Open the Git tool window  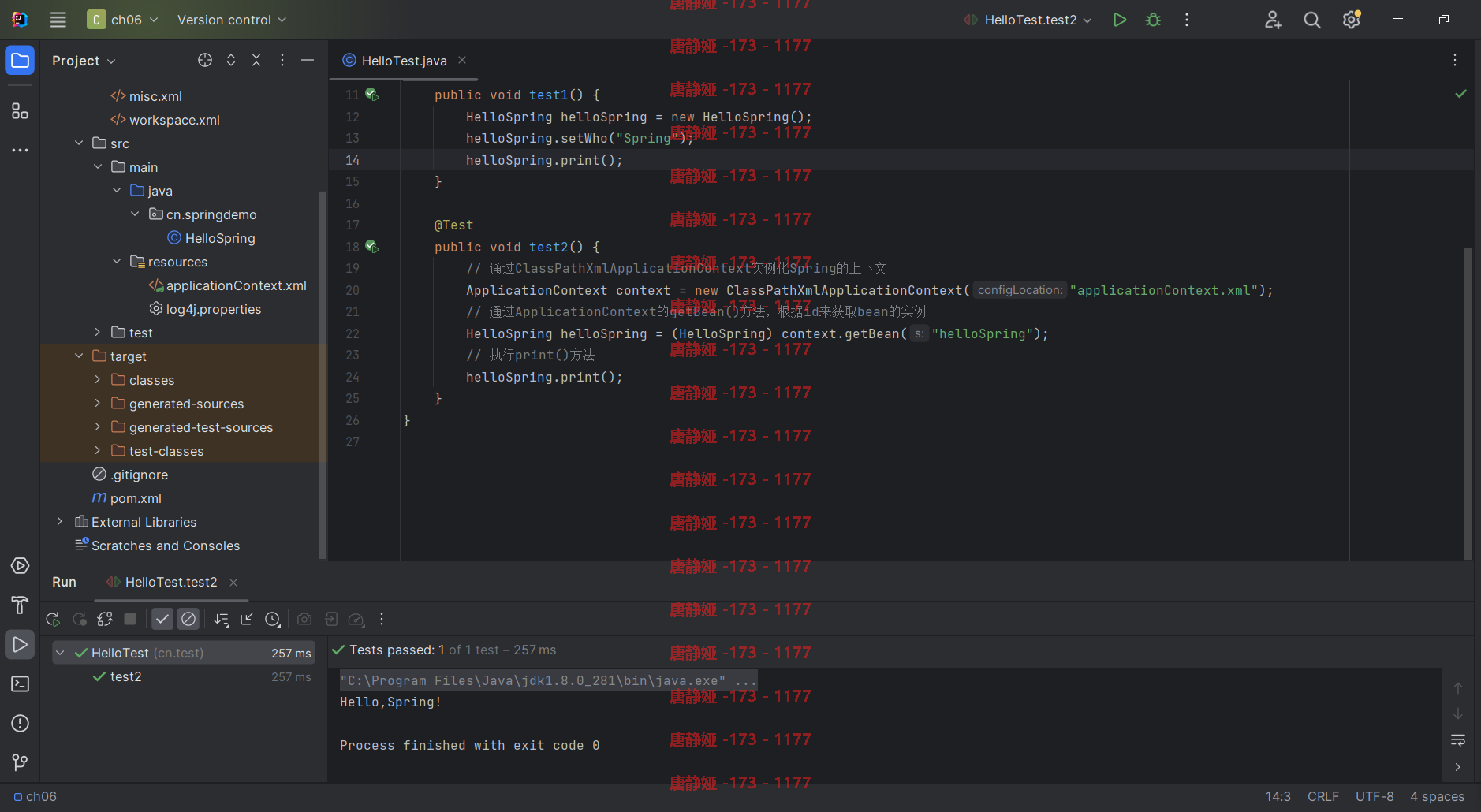point(20,762)
